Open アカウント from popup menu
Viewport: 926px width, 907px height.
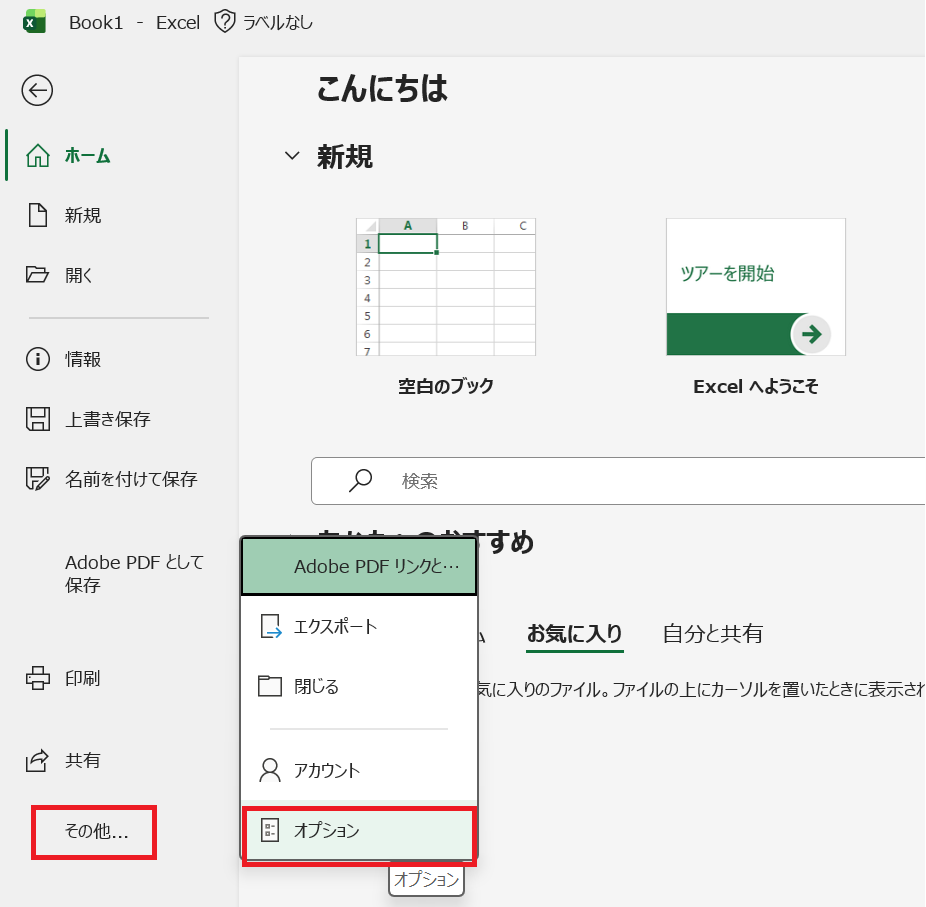point(359,770)
